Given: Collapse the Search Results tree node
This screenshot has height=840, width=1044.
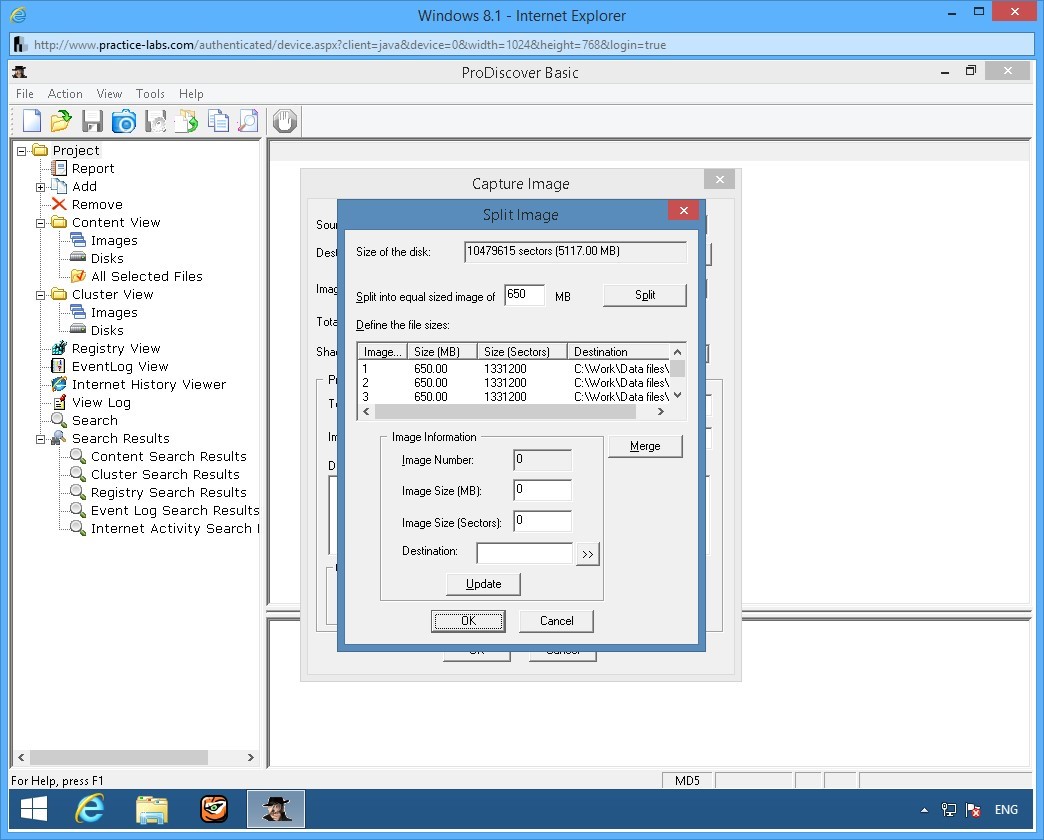Looking at the screenshot, I should (41, 439).
